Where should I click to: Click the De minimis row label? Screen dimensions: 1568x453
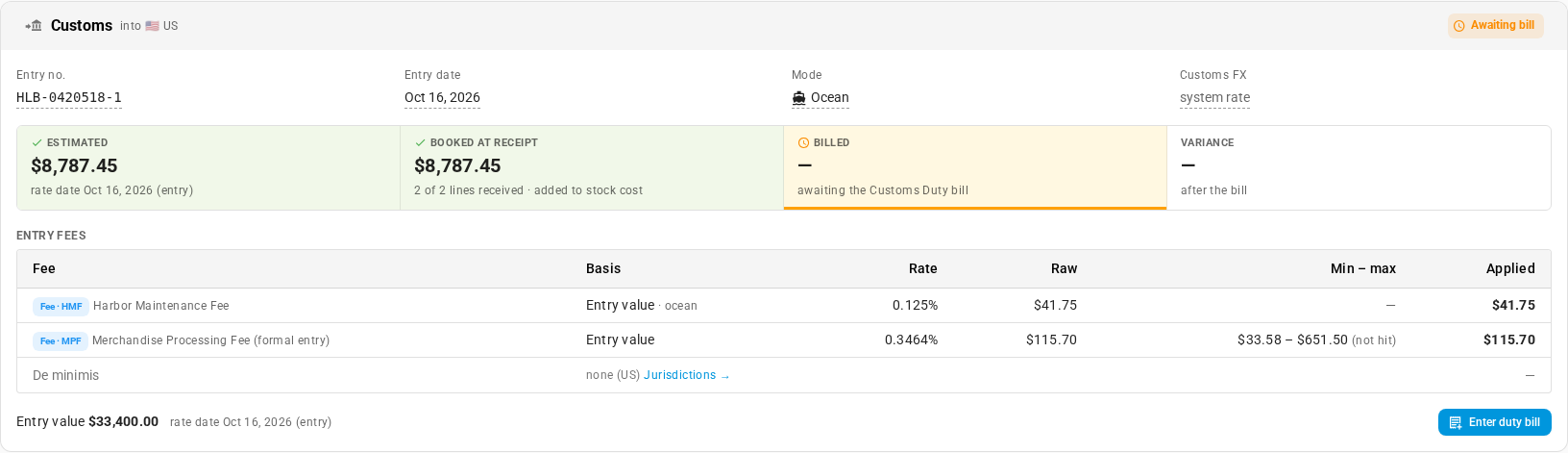pyautogui.click(x=65, y=375)
